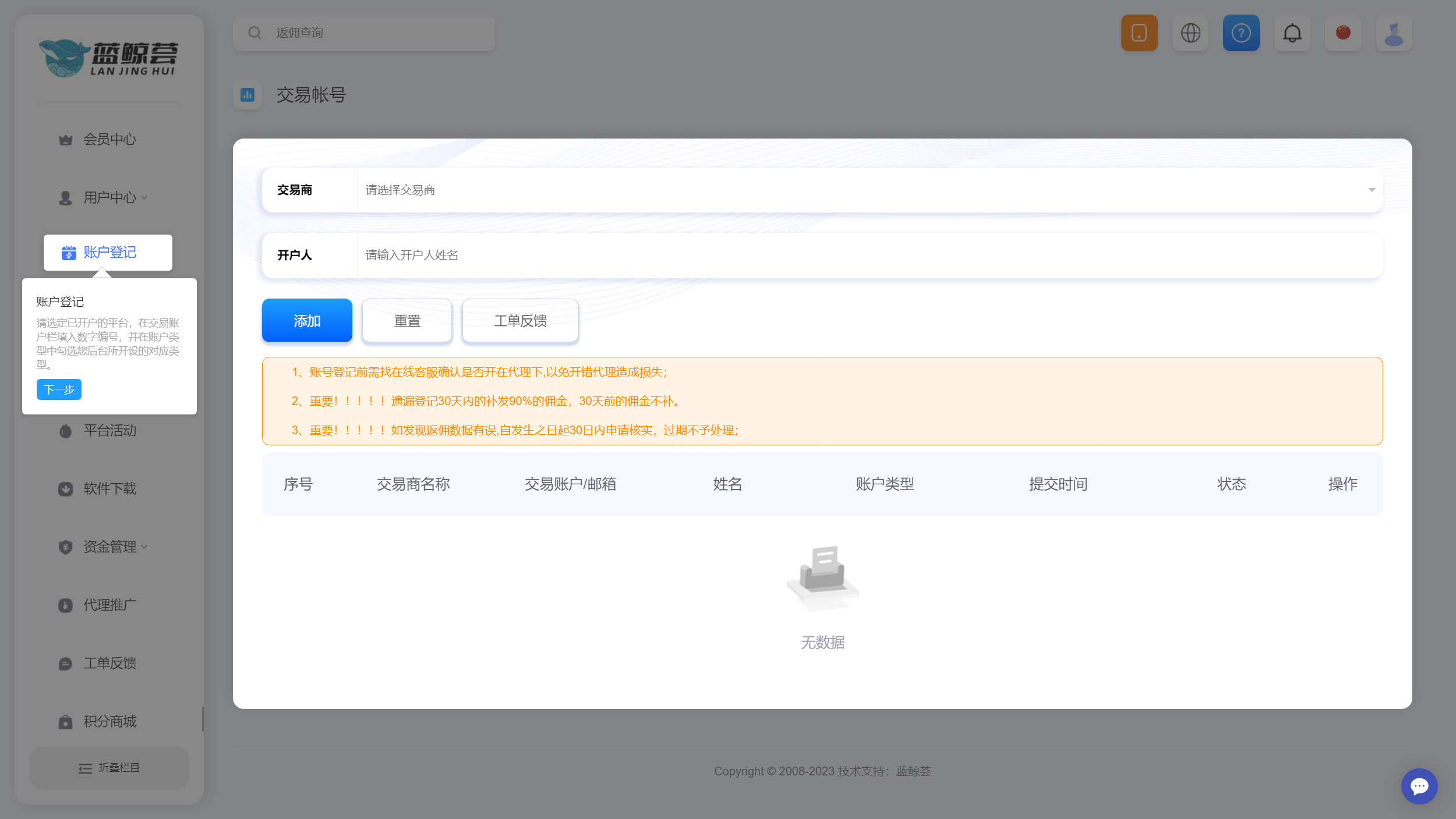Screen dimensions: 1456x819
Task: Go to 软件下载 sidebar item
Action: [x=109, y=489]
